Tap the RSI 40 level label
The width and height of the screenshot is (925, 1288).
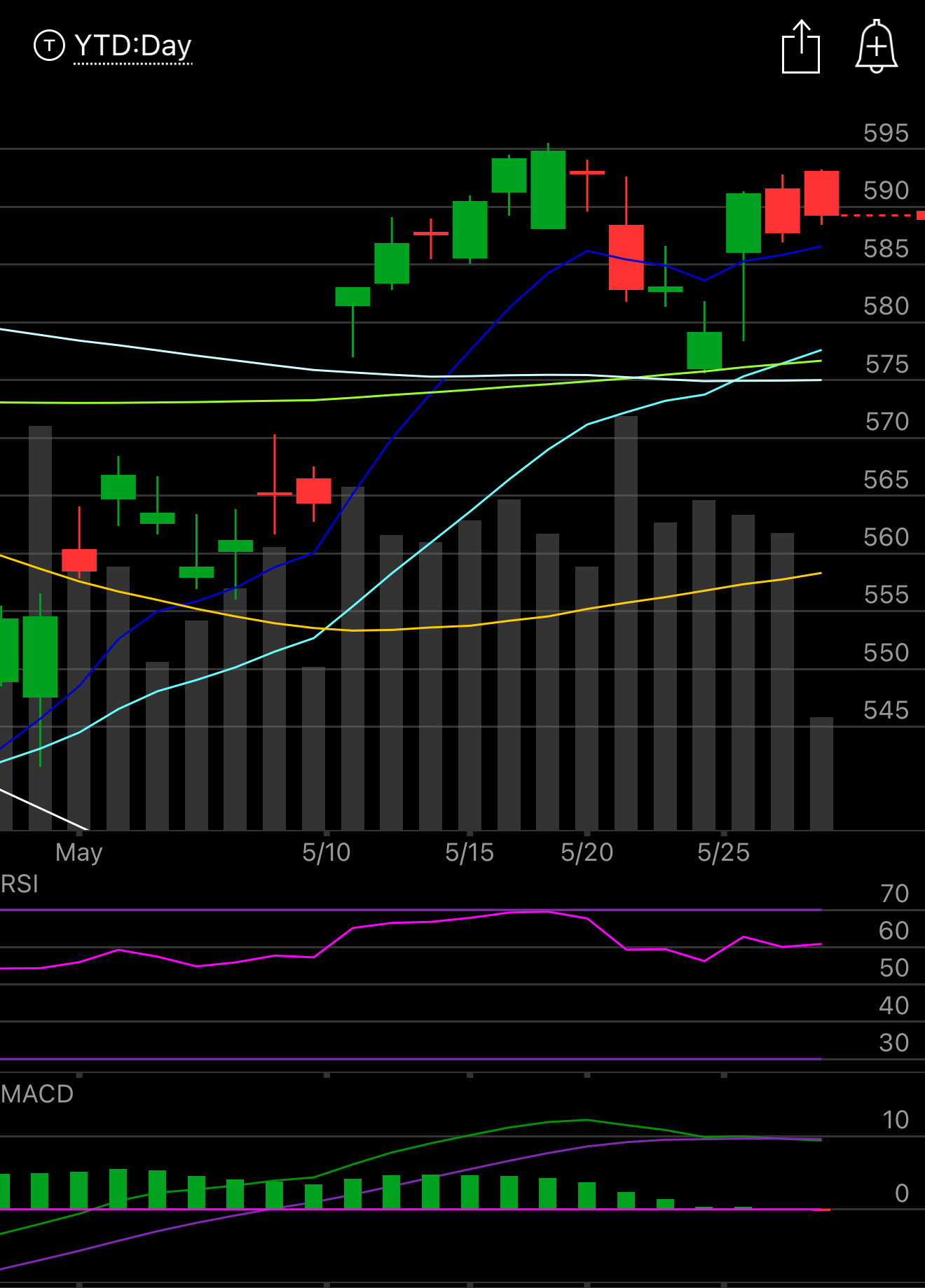point(894,1006)
